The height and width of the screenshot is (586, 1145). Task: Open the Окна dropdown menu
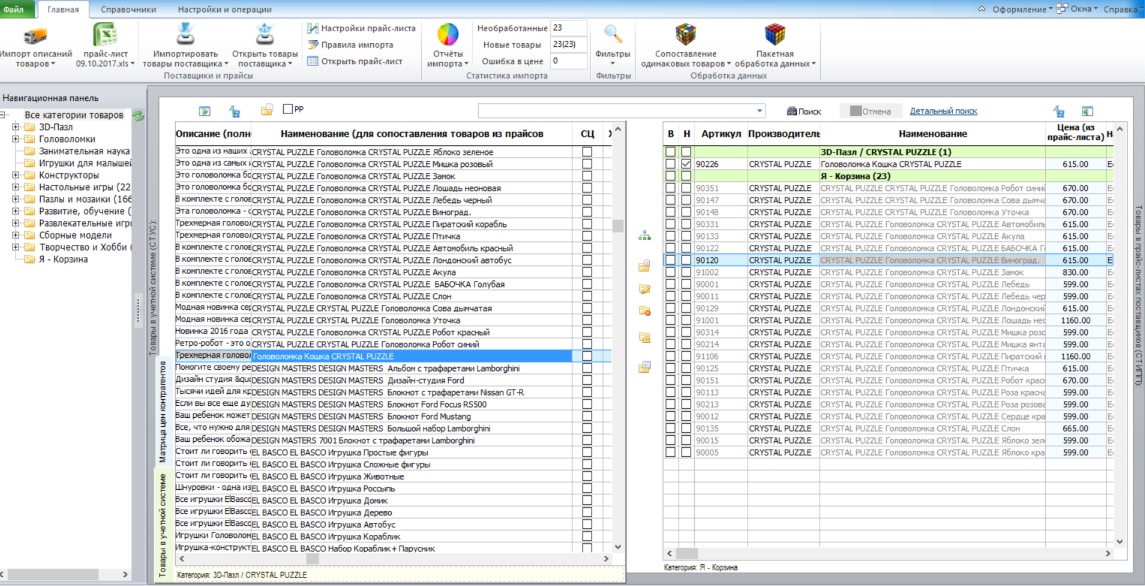click(x=1079, y=9)
